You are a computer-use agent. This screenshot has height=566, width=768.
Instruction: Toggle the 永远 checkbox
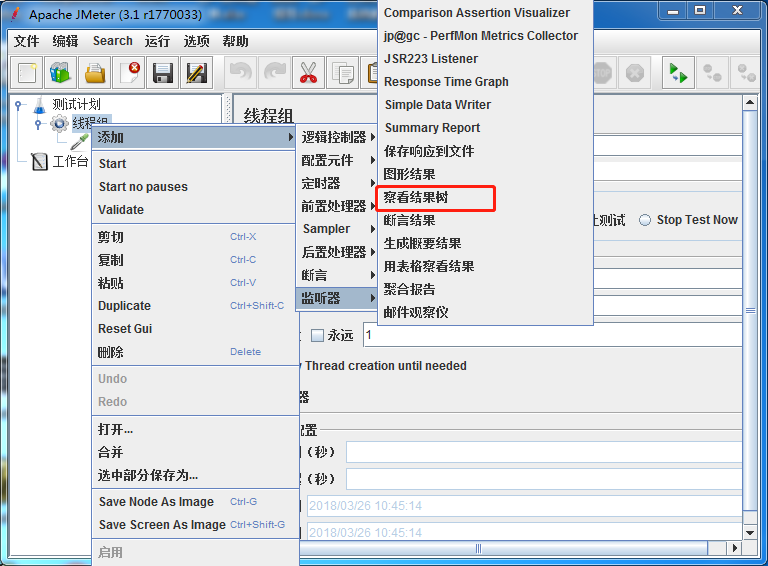pyautogui.click(x=317, y=335)
